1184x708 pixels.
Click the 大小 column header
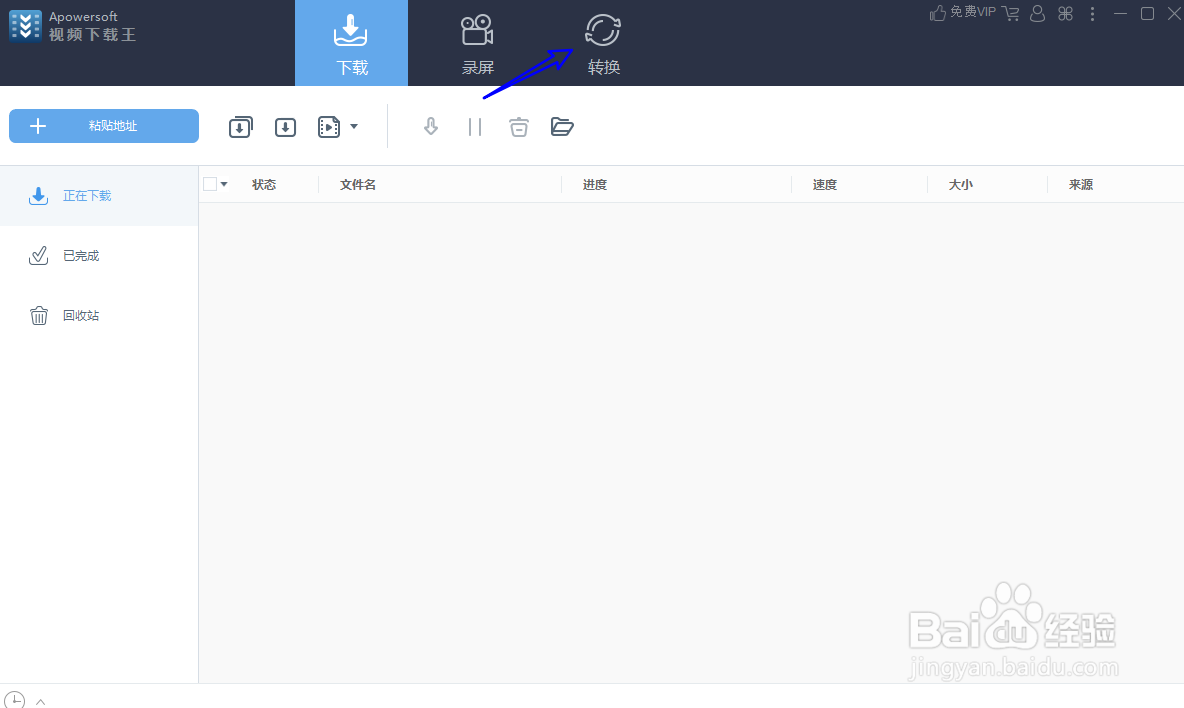[x=960, y=185]
